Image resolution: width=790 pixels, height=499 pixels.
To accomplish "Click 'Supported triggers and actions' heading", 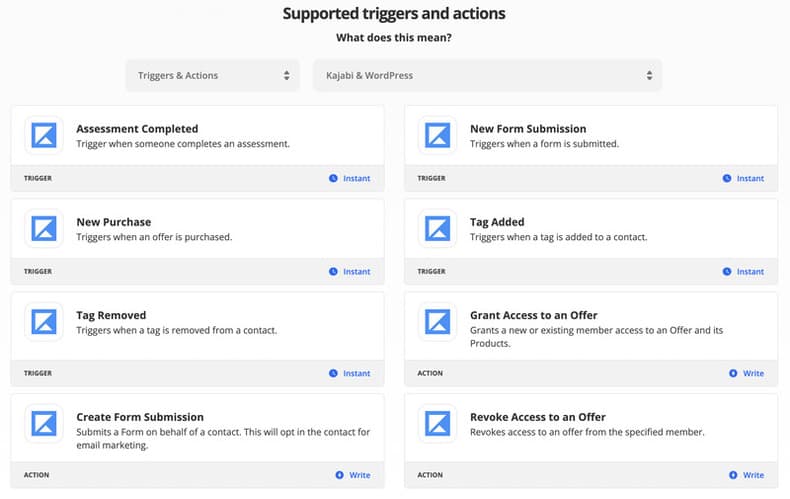I will [x=394, y=14].
